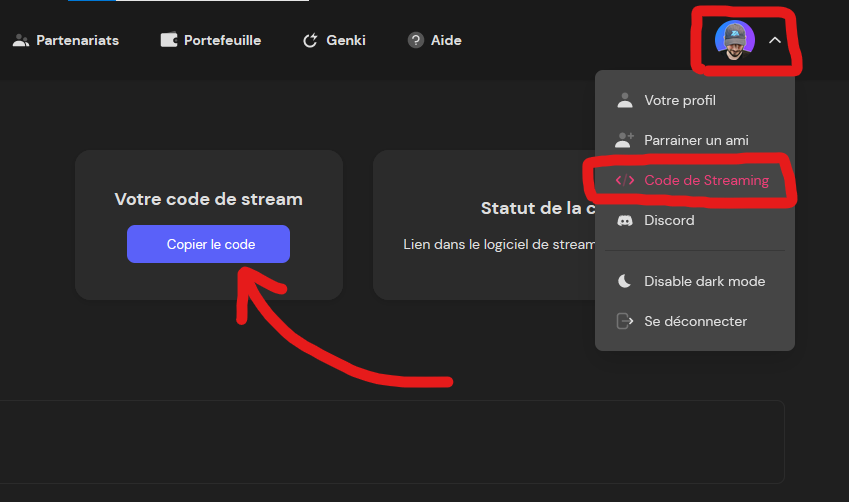This screenshot has width=849, height=502.
Task: Click the logout door icon
Action: coord(625,321)
